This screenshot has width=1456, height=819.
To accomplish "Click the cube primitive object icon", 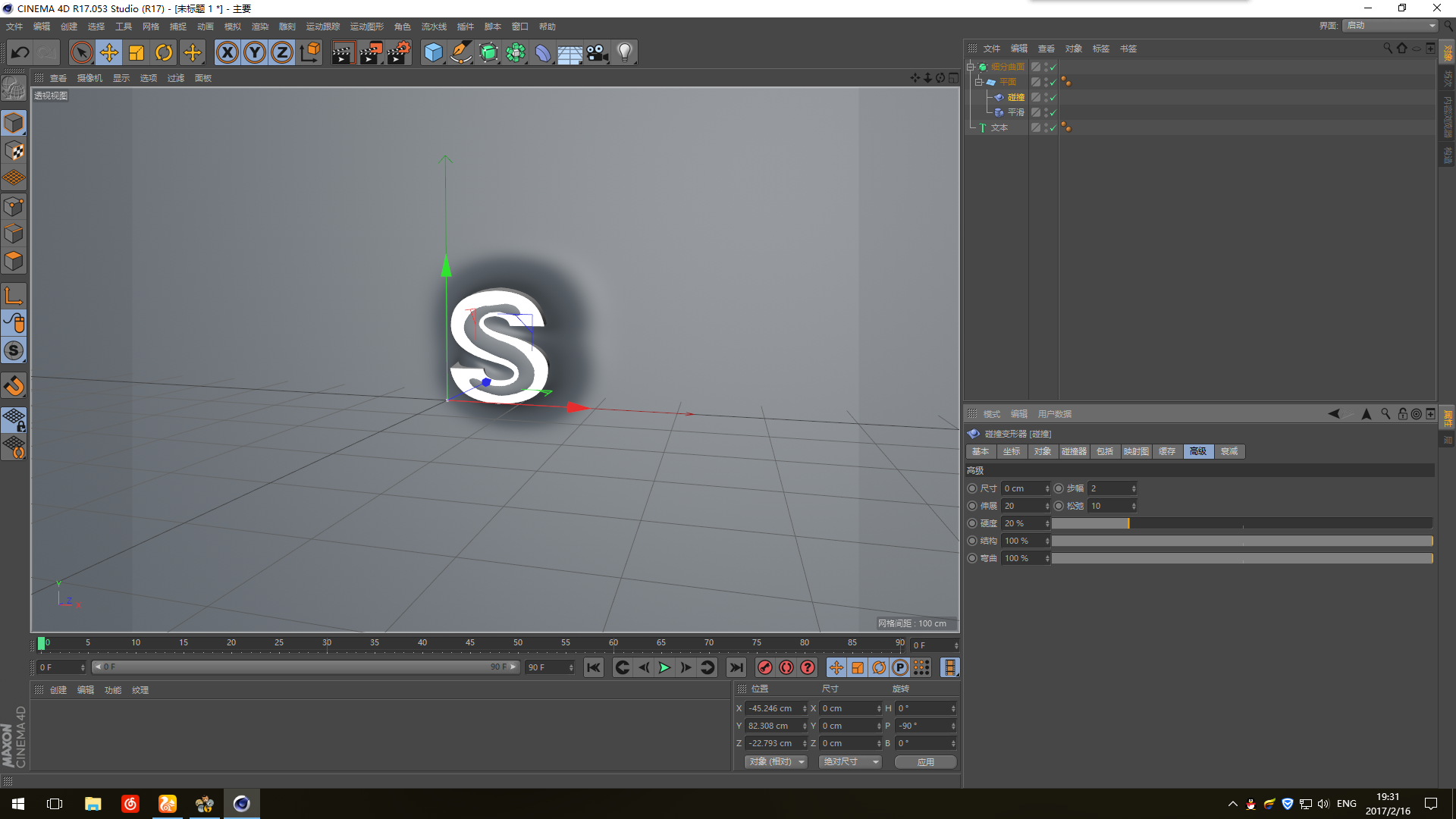I will point(433,52).
